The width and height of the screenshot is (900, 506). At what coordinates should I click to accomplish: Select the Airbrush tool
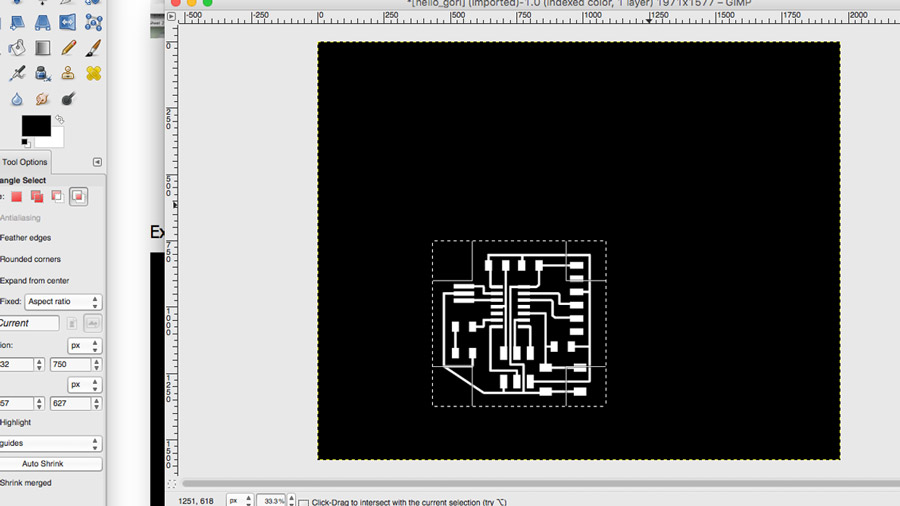[17, 73]
